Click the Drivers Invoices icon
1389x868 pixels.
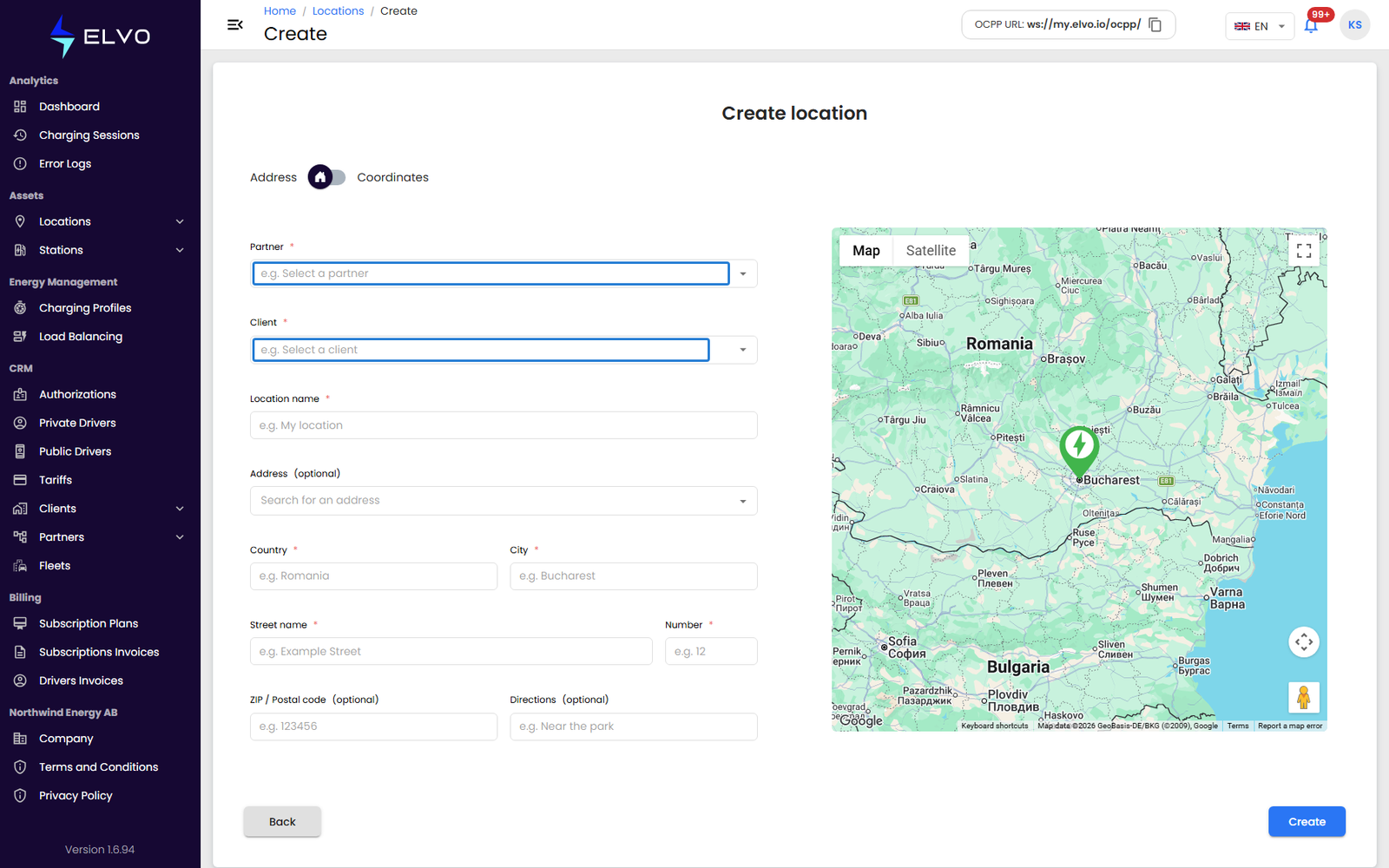(x=20, y=681)
